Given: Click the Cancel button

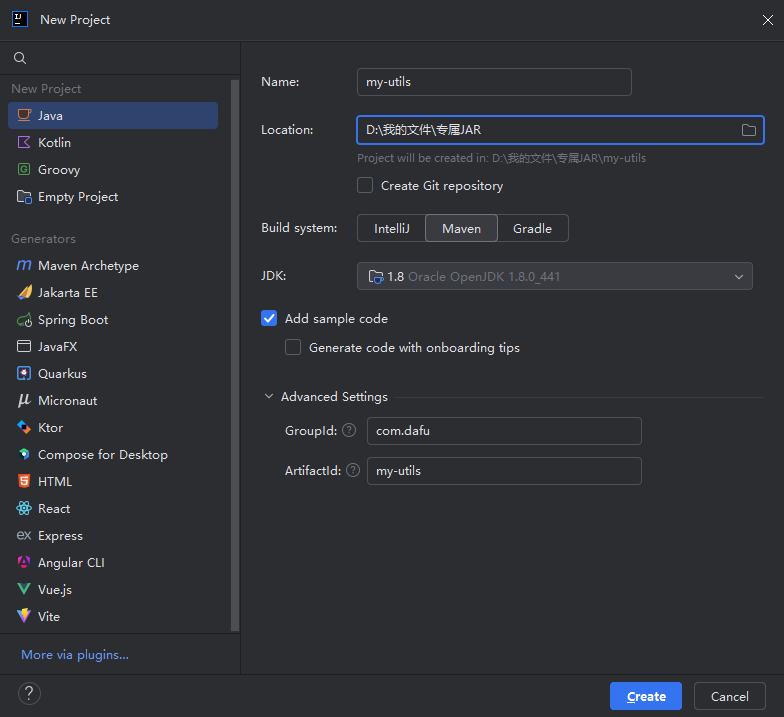Looking at the screenshot, I should [730, 696].
